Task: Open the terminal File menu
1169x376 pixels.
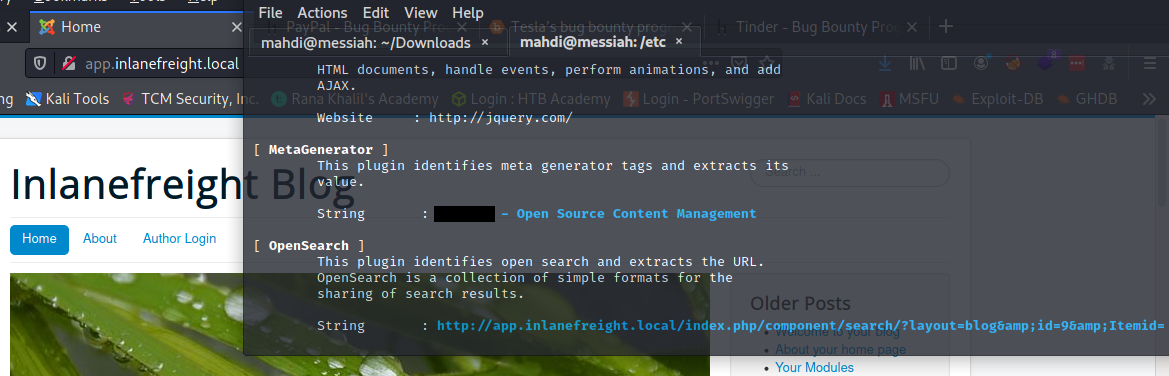Action: pos(270,13)
